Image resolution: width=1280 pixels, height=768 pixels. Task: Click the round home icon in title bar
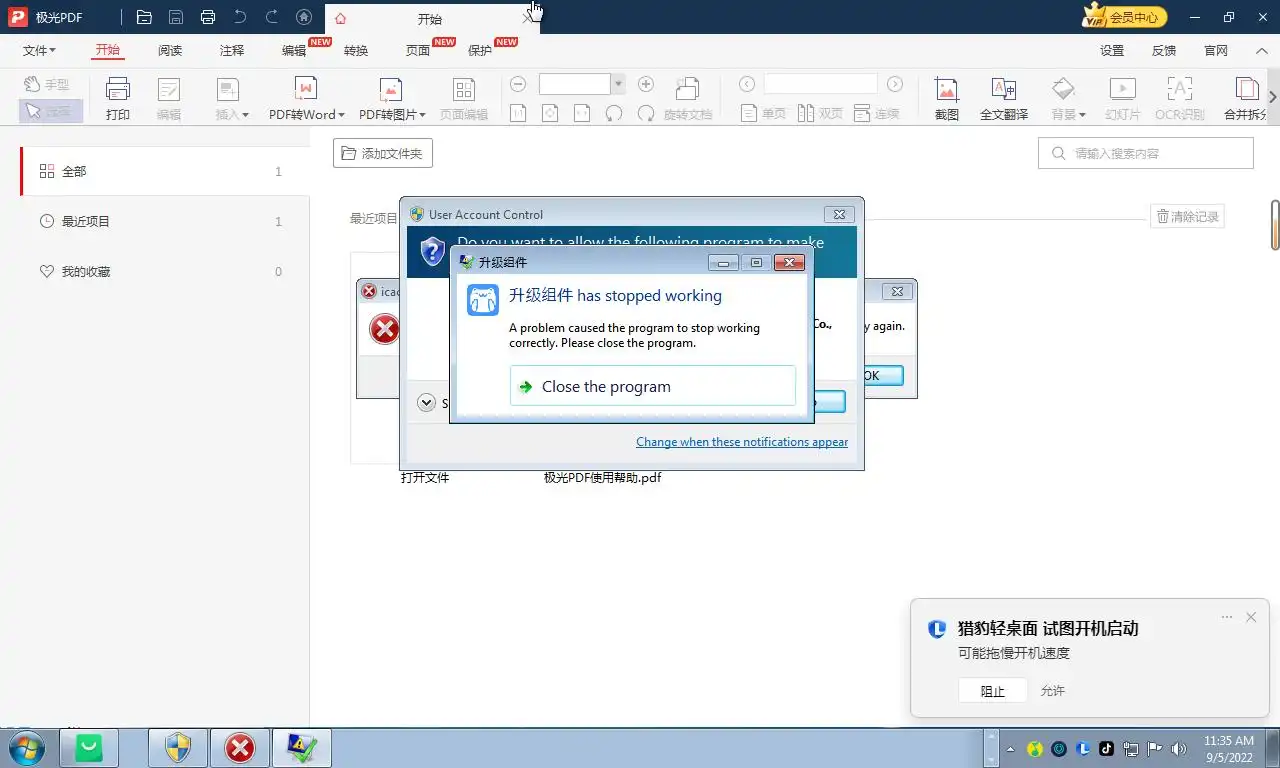pyautogui.click(x=304, y=17)
